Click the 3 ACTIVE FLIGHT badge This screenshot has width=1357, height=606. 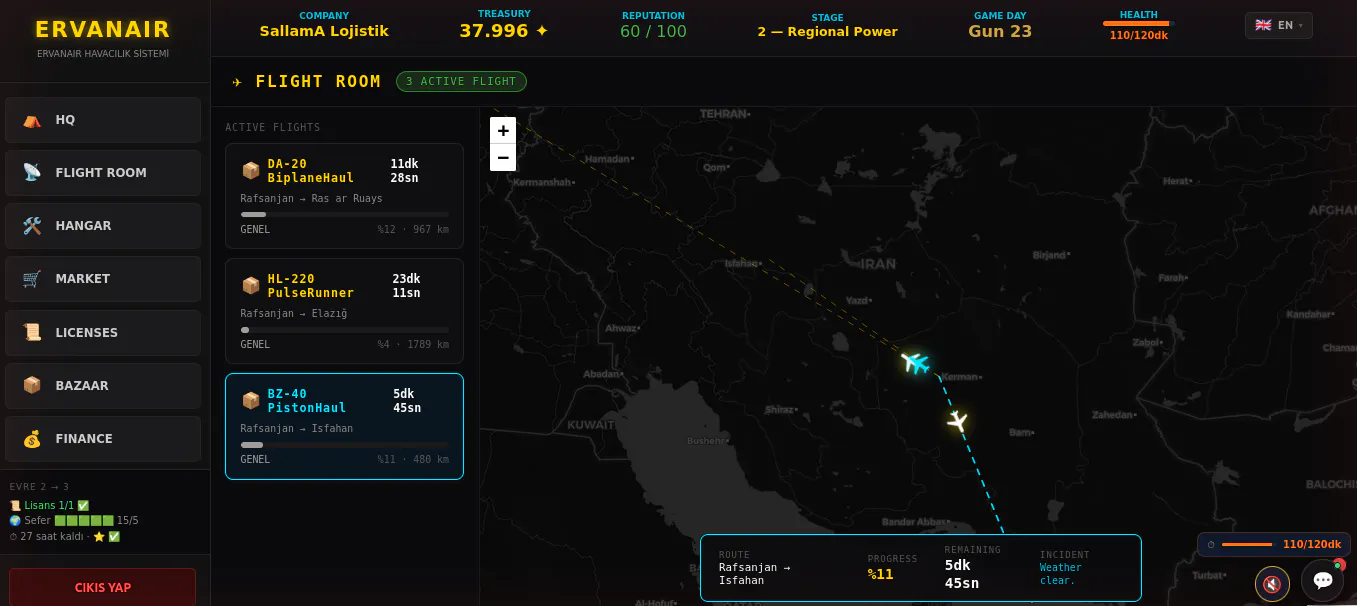461,82
